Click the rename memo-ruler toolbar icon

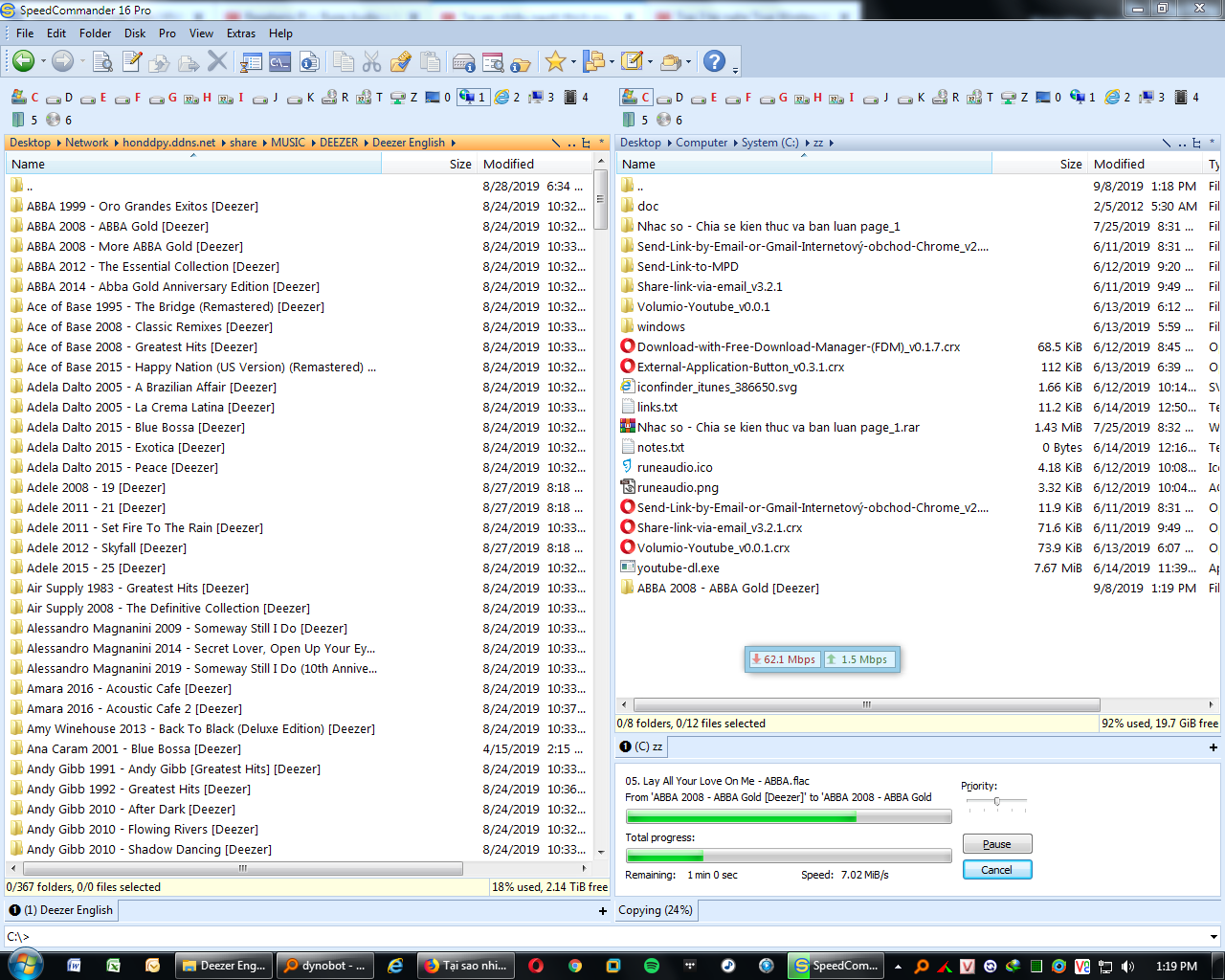tap(400, 61)
